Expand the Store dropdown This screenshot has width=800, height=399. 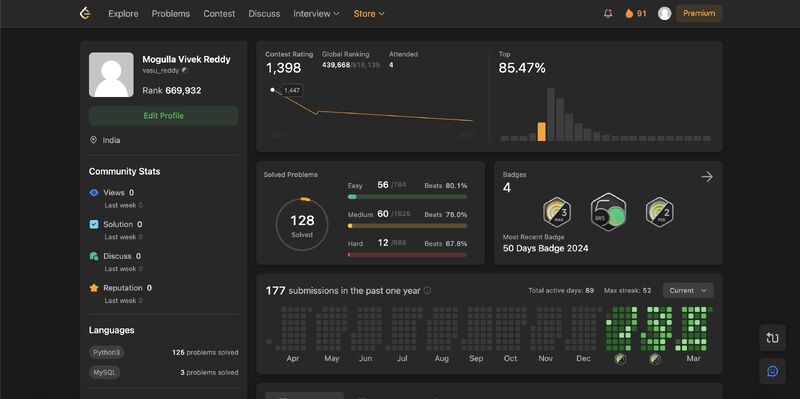(x=369, y=14)
